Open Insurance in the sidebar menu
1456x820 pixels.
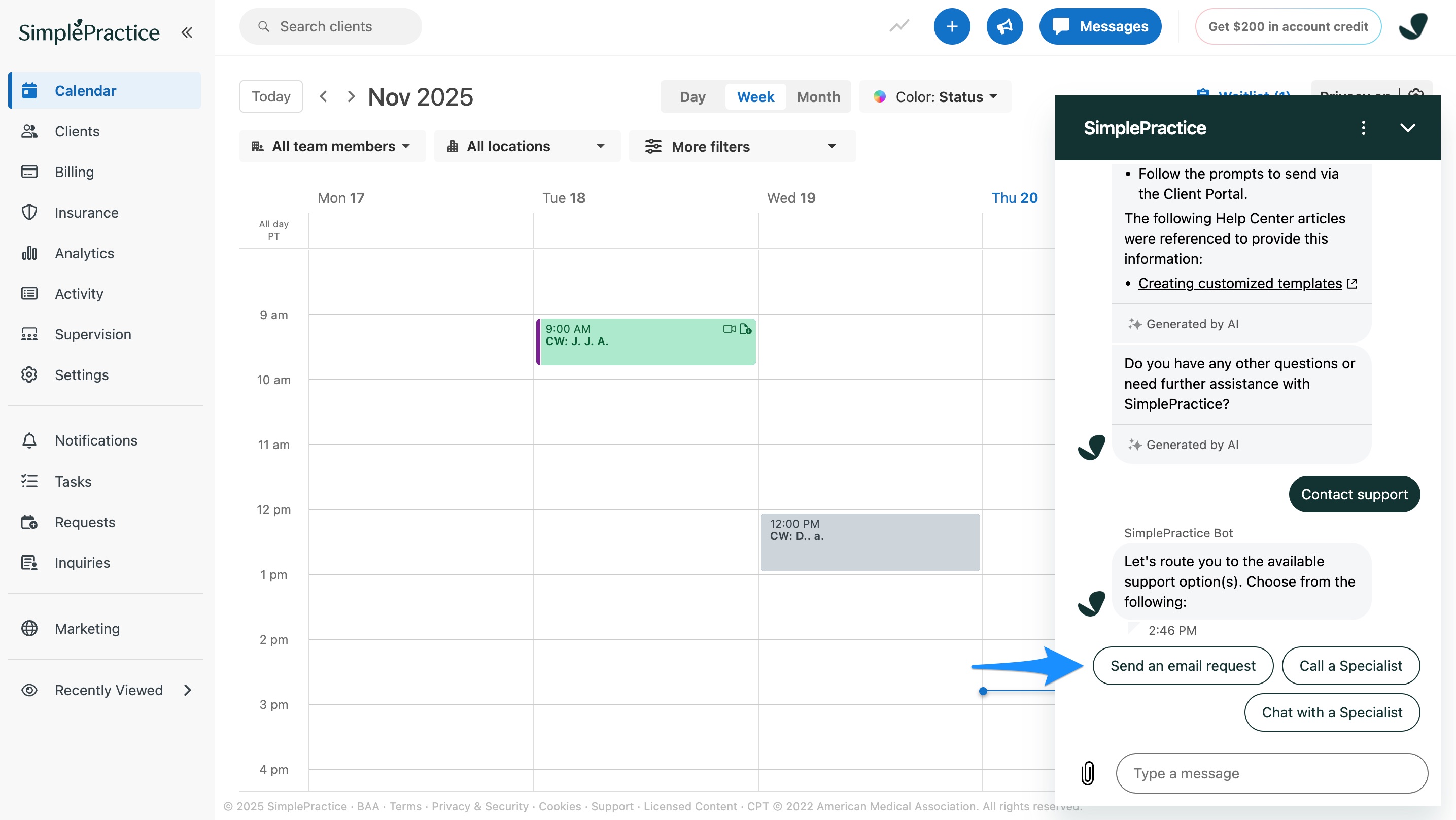pyautogui.click(x=86, y=213)
